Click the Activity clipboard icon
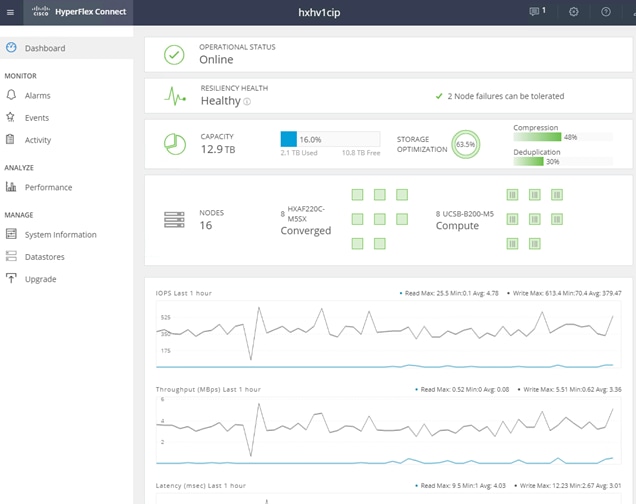The width and height of the screenshot is (636, 504). tap(10, 139)
